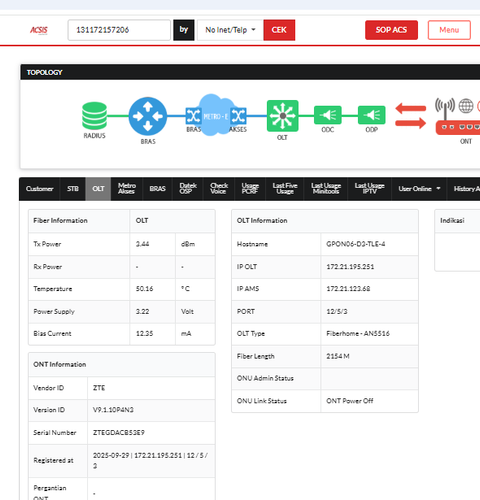Click the red CEK button
This screenshot has height=500, width=480.
coord(279,30)
